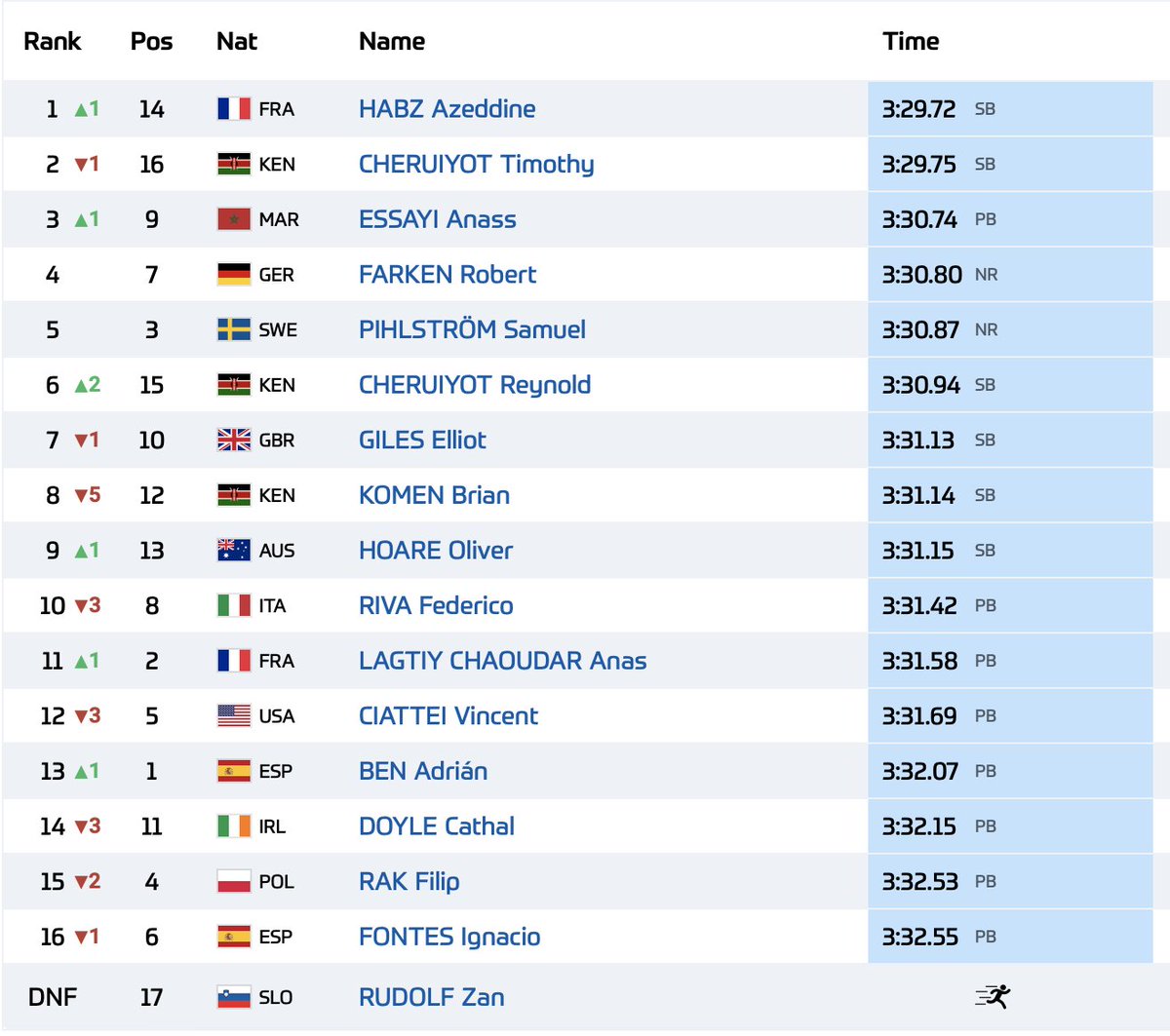1170x1036 pixels.
Task: Open FARKEN Robert's profile
Action: (x=448, y=275)
